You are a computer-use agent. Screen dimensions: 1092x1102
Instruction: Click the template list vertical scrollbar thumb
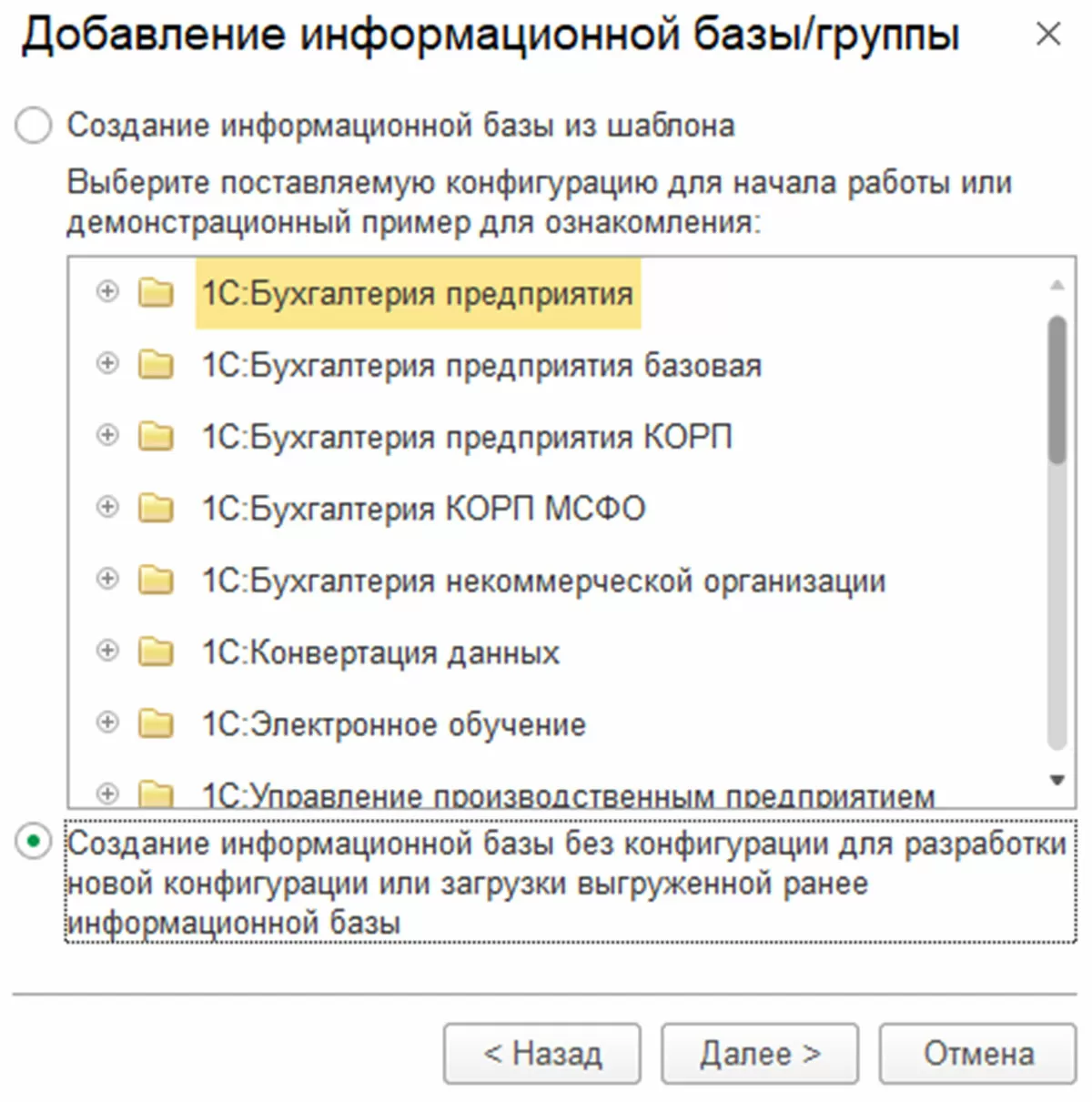click(x=1057, y=391)
